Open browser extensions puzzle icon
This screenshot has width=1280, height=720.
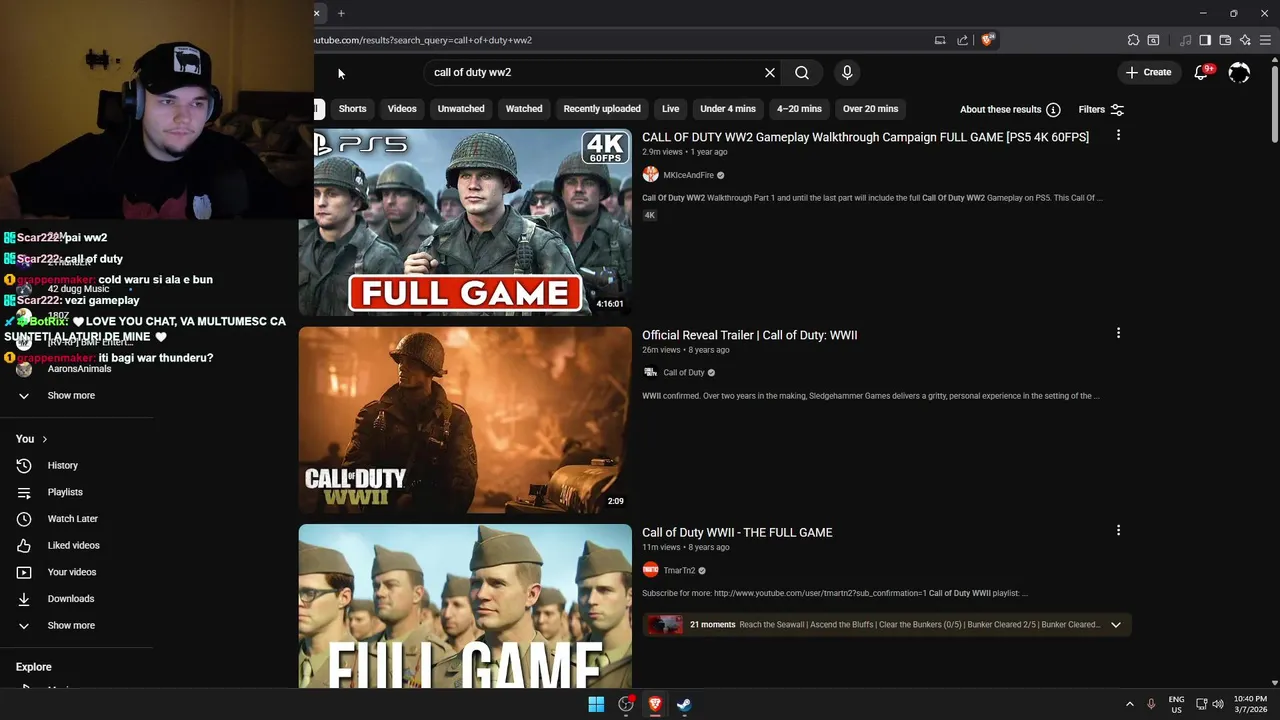click(x=1133, y=40)
